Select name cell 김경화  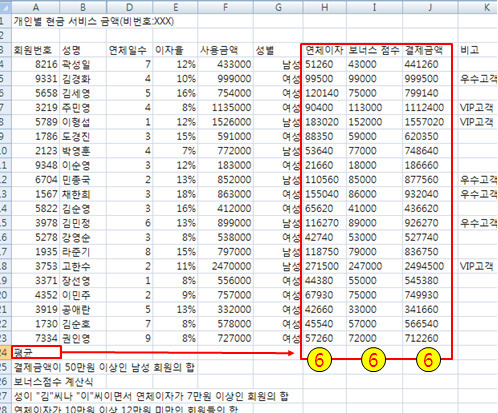[x=83, y=79]
